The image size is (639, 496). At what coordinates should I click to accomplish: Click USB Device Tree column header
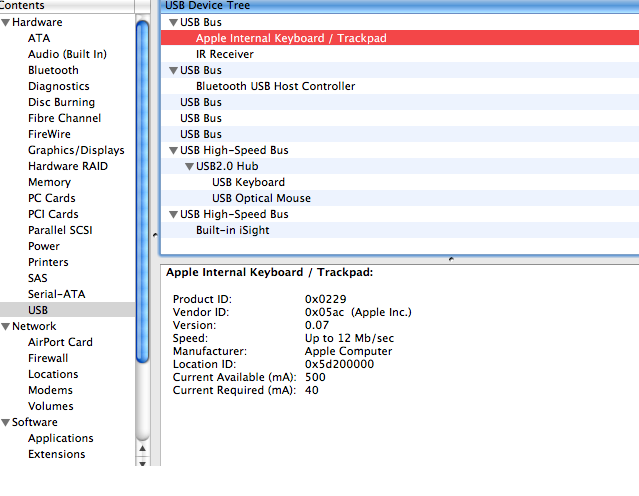(x=400, y=6)
